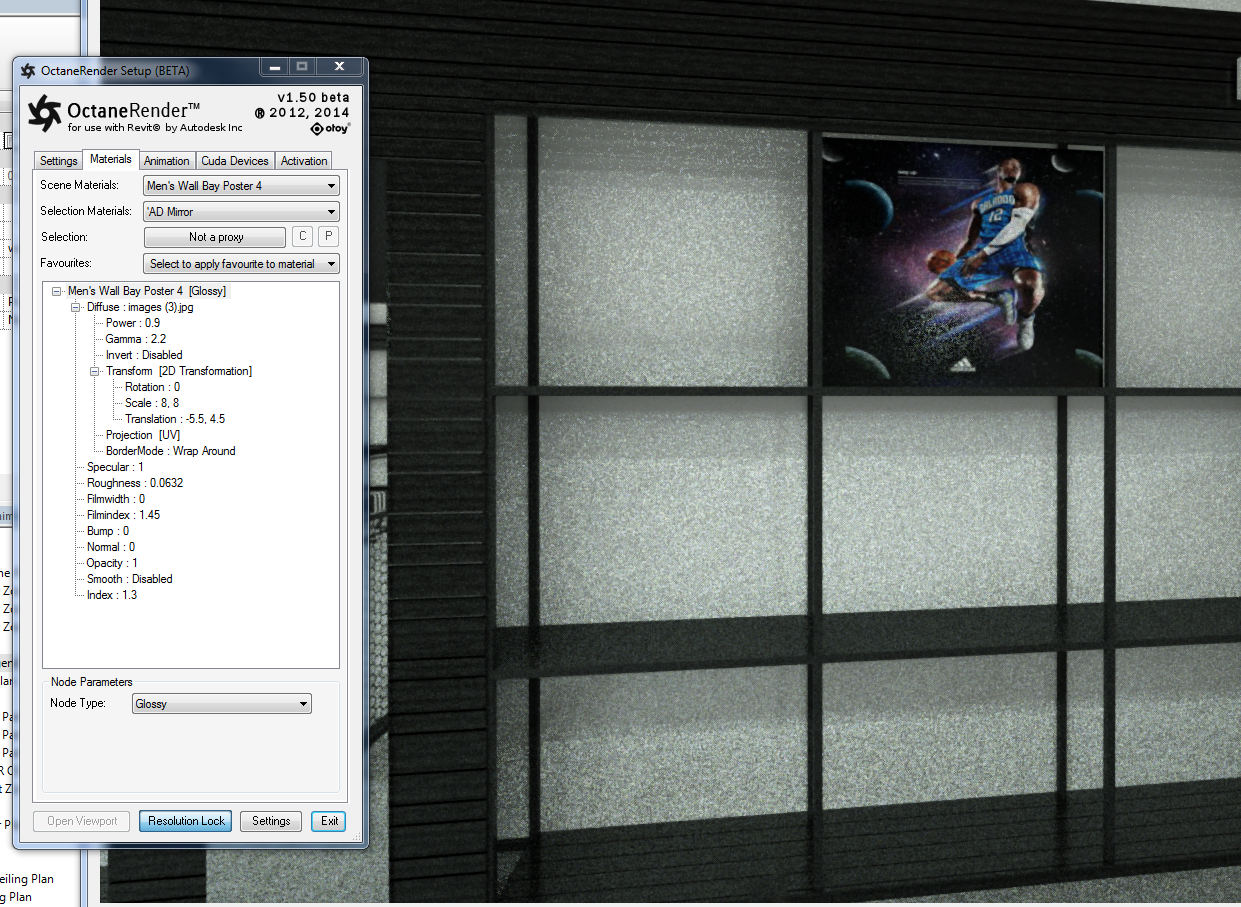Image resolution: width=1241 pixels, height=907 pixels.
Task: Select the 'Opacity : 1' row
Action: 112,563
